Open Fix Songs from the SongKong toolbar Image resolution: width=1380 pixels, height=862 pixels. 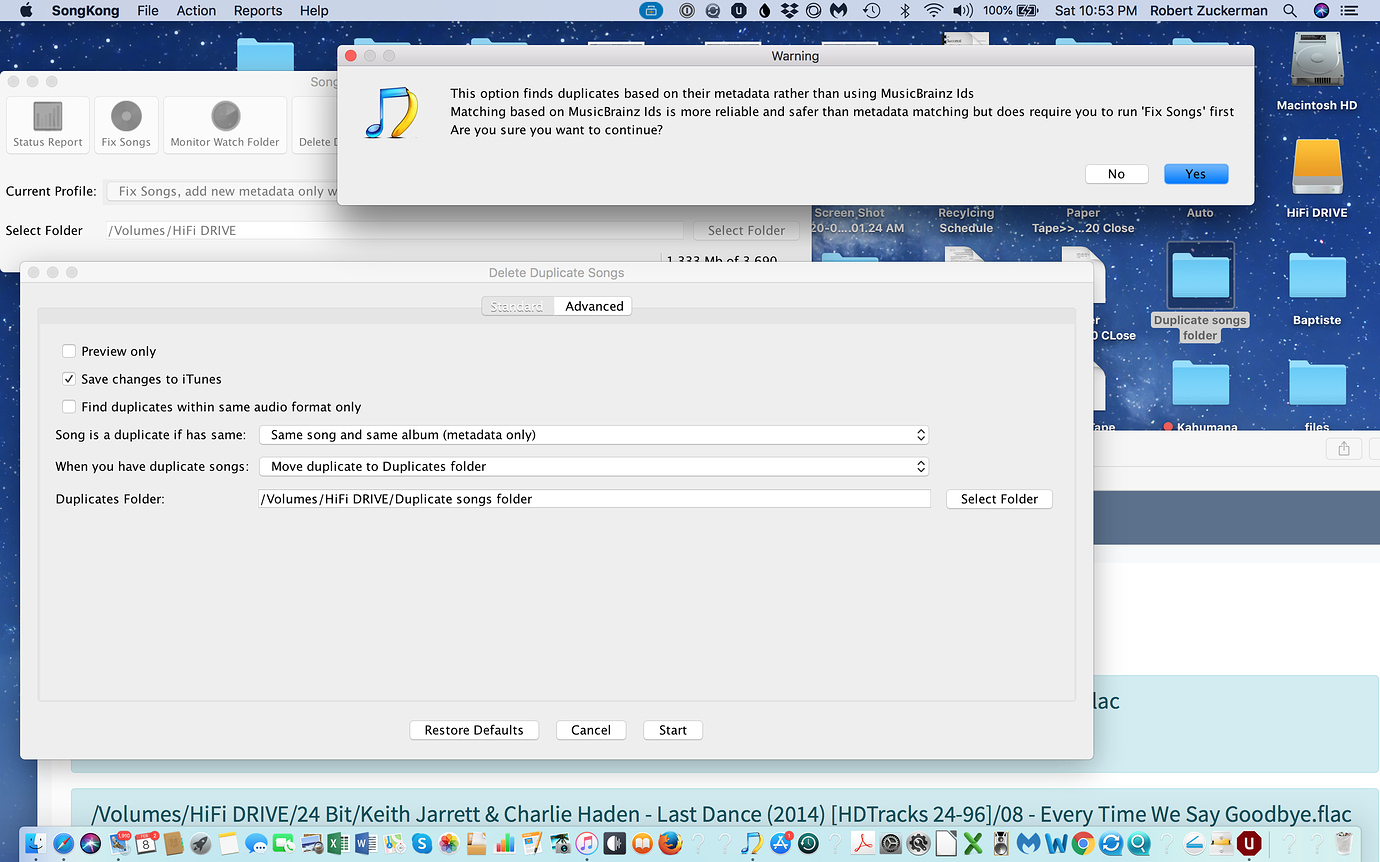point(126,124)
